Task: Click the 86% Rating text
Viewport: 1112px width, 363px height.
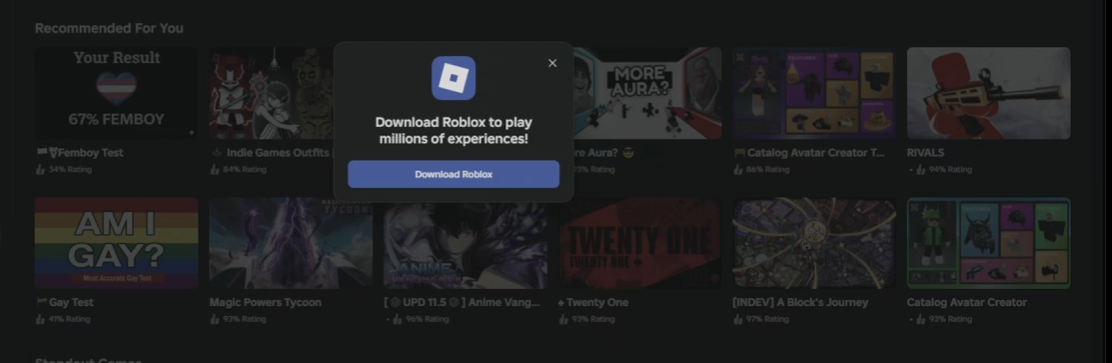Action: click(x=767, y=169)
